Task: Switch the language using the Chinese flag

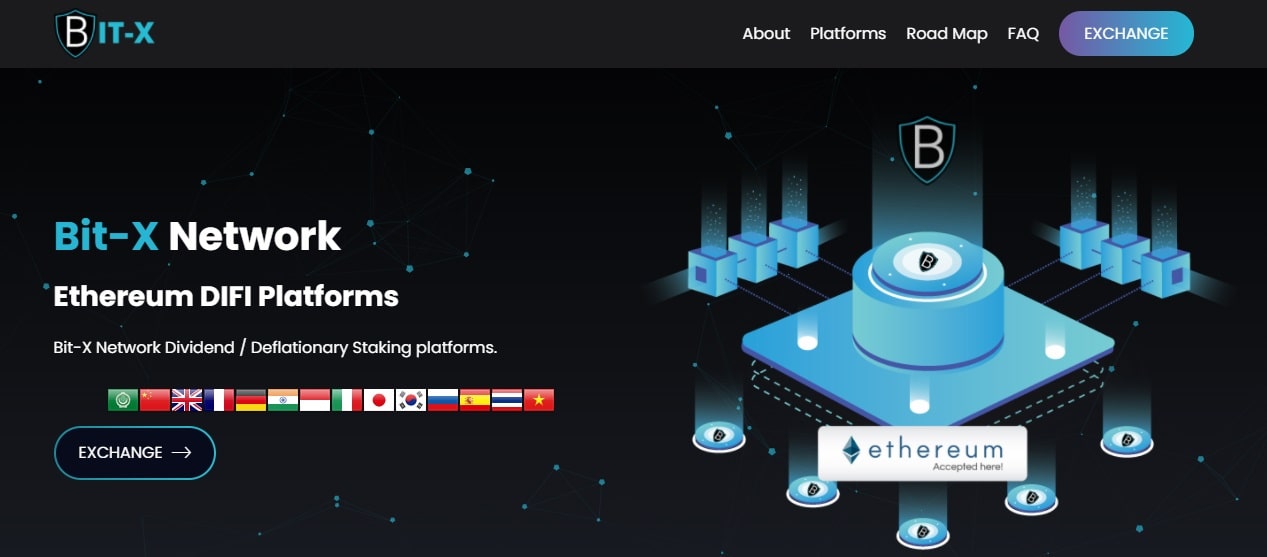Action: [x=155, y=400]
